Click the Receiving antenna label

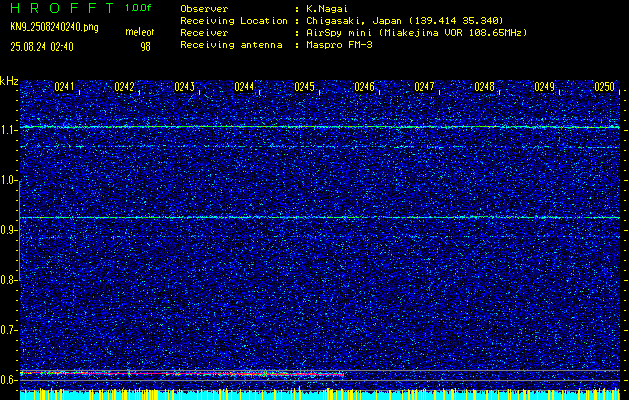pos(231,45)
